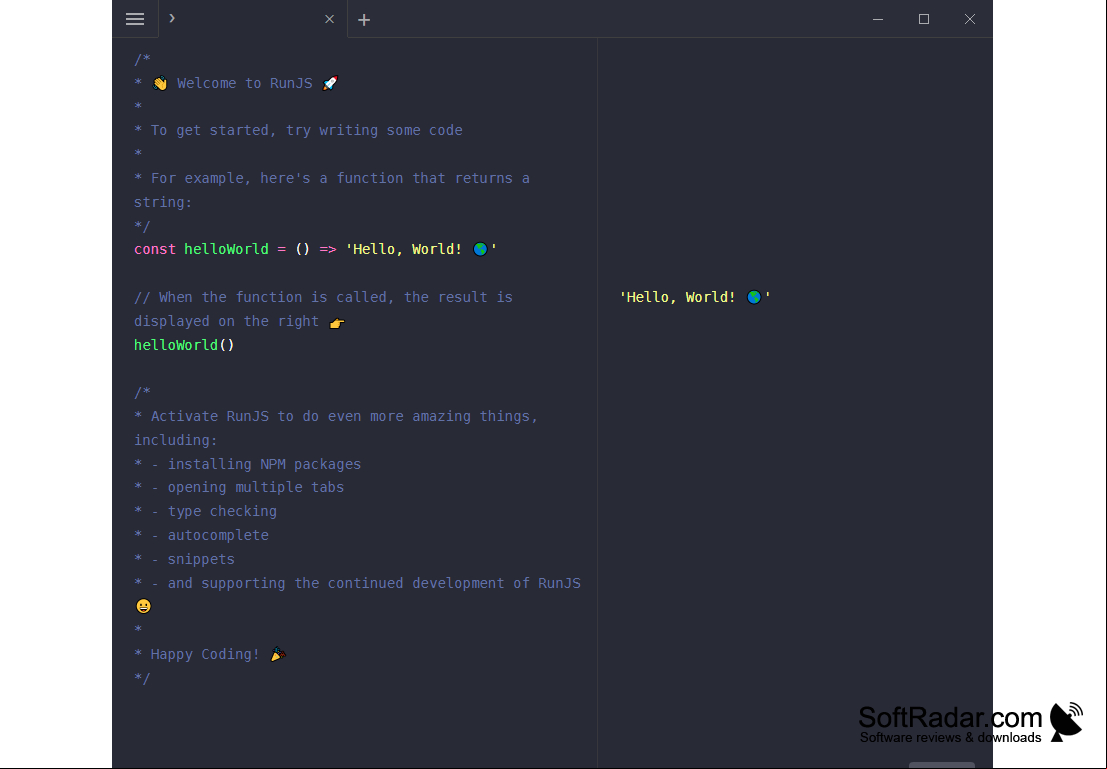Minimize the RunJS window
Viewport: 1107px width, 769px height.
[x=878, y=19]
